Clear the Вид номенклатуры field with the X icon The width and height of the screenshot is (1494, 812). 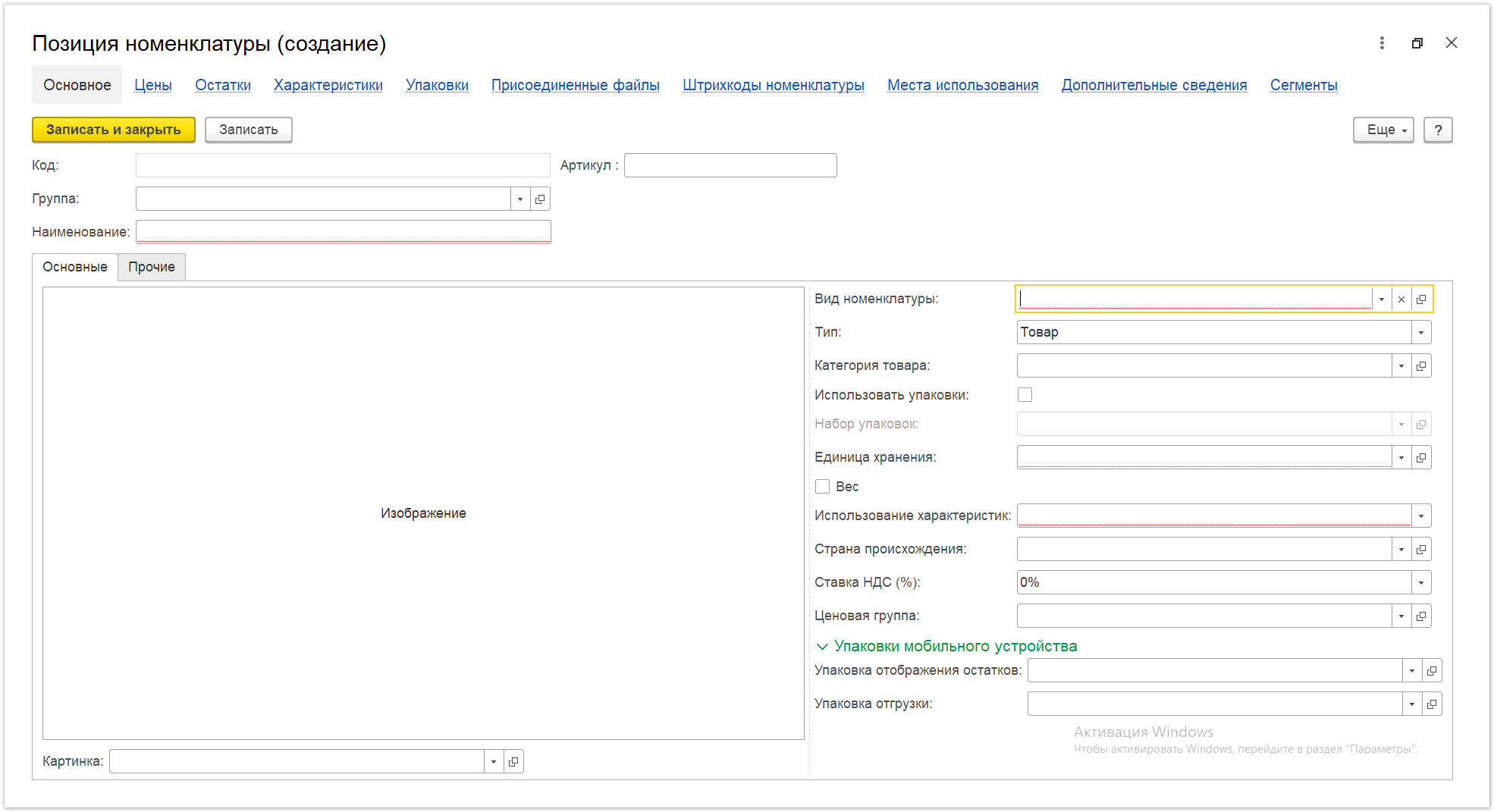1401,299
